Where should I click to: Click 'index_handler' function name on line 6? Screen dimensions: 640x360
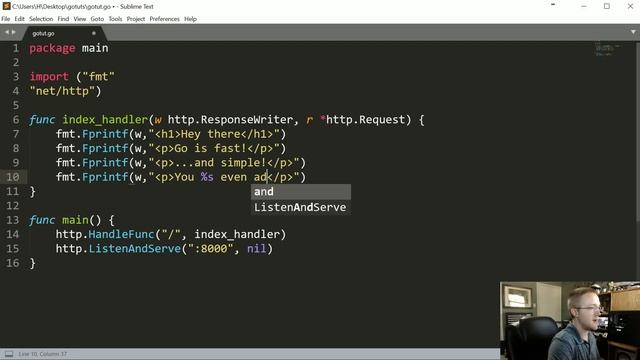(105, 120)
